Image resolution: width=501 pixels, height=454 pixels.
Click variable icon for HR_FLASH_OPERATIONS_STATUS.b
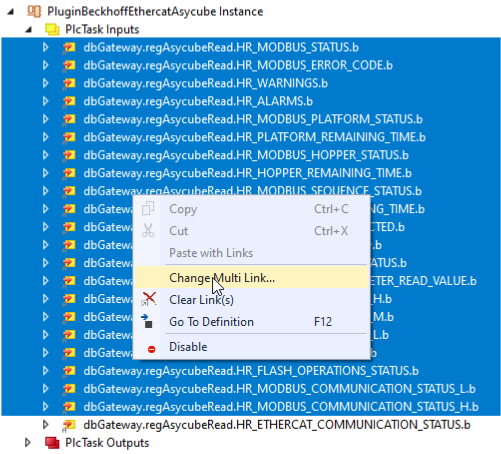coord(69,371)
